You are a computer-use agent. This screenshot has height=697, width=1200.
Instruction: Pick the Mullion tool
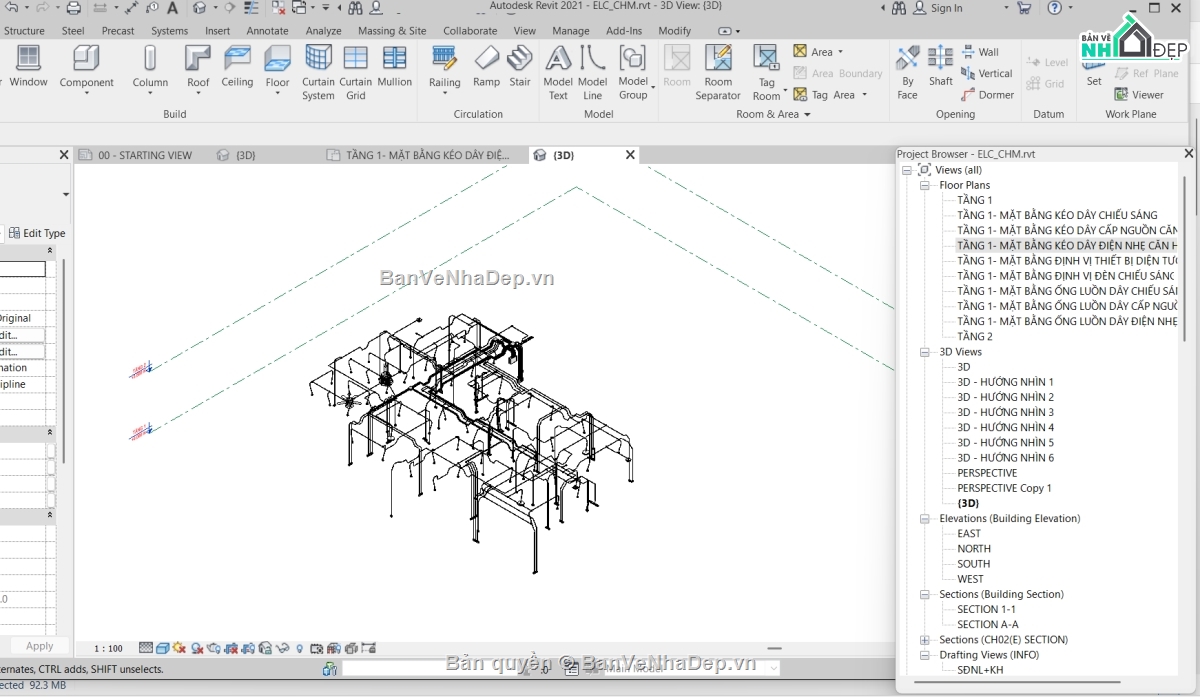point(394,66)
